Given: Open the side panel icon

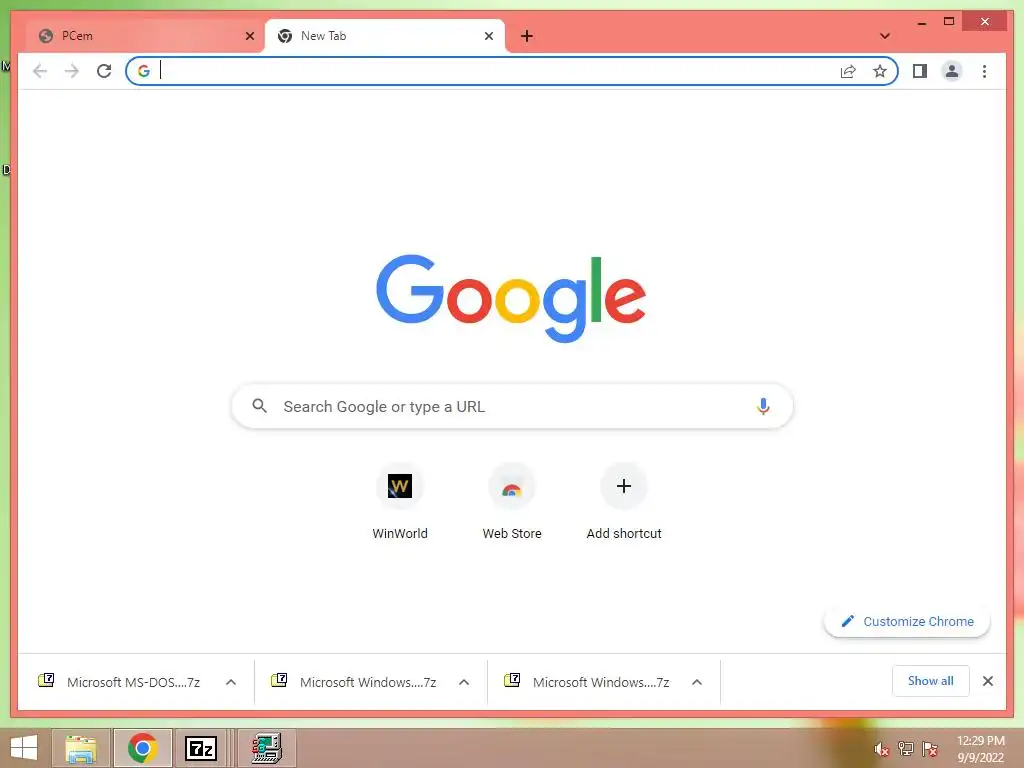Looking at the screenshot, I should (x=920, y=71).
